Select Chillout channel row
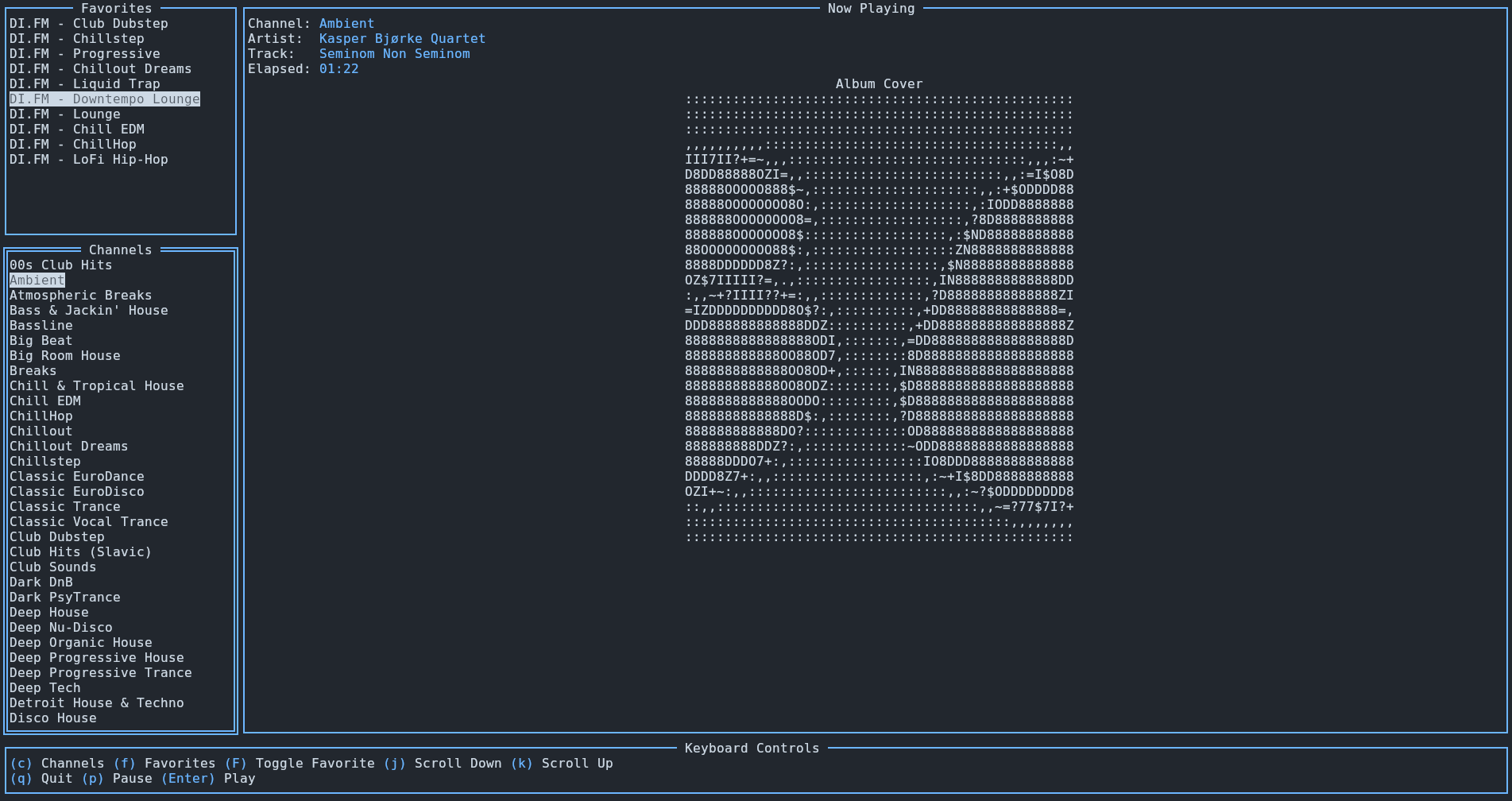Screen dimensions: 1512x801 [41, 431]
